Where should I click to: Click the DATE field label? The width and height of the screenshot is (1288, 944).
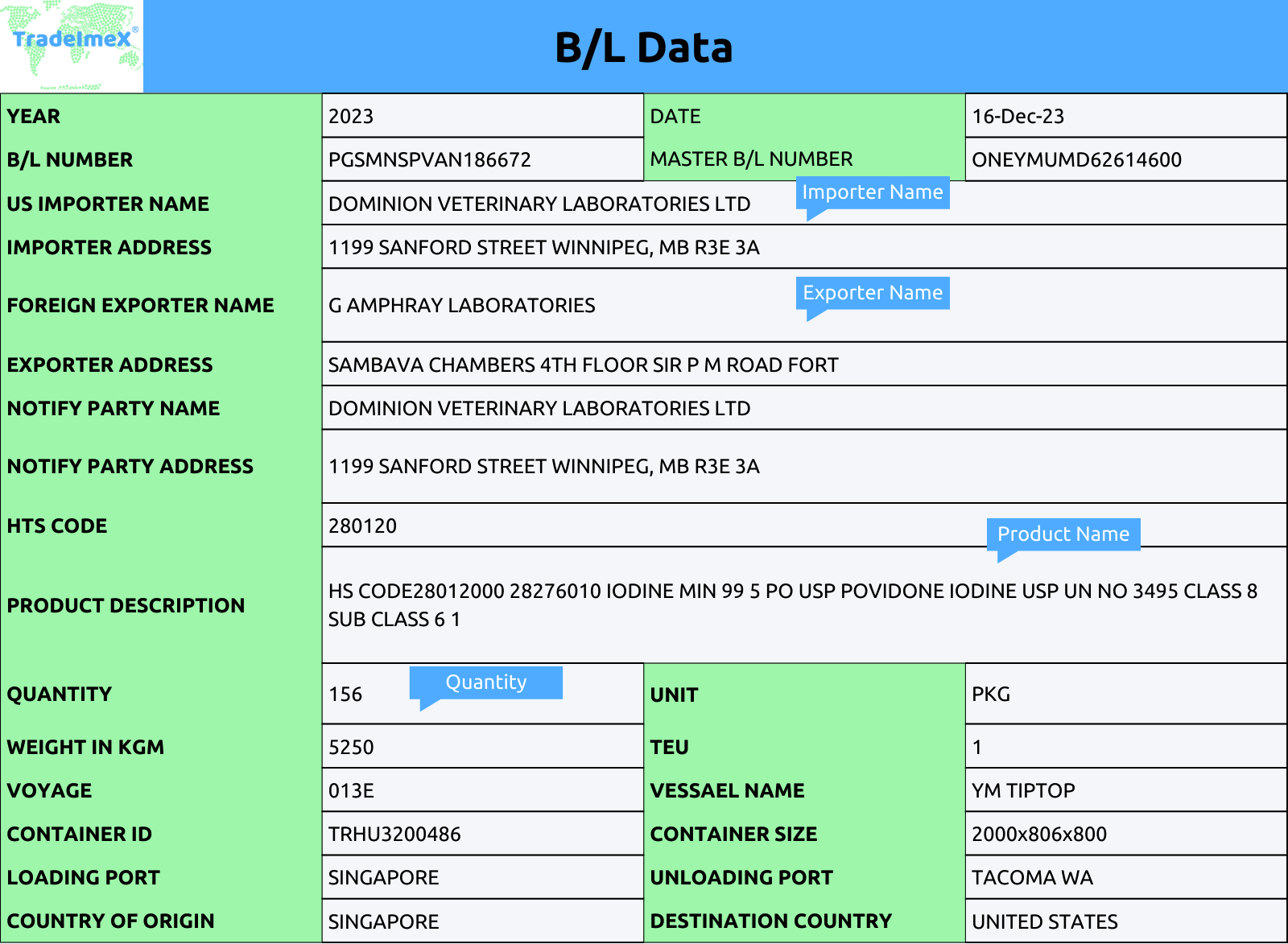tap(675, 117)
